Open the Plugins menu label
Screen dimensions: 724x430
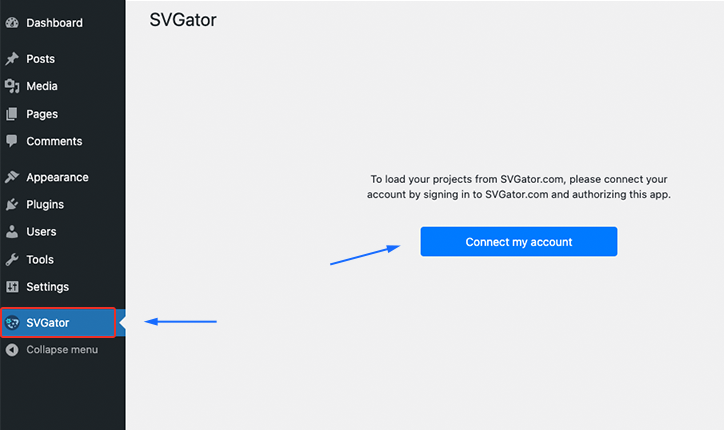pos(45,204)
